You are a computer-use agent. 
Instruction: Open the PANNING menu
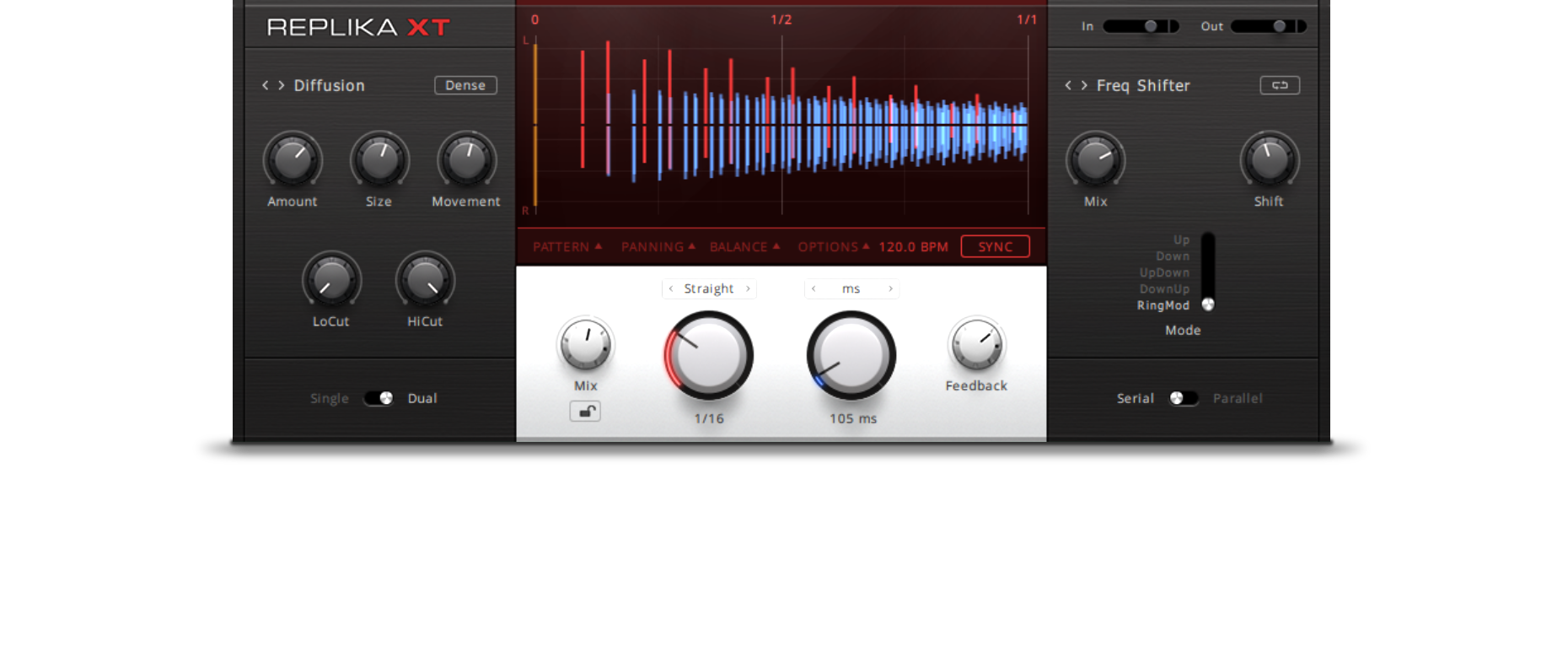click(658, 247)
